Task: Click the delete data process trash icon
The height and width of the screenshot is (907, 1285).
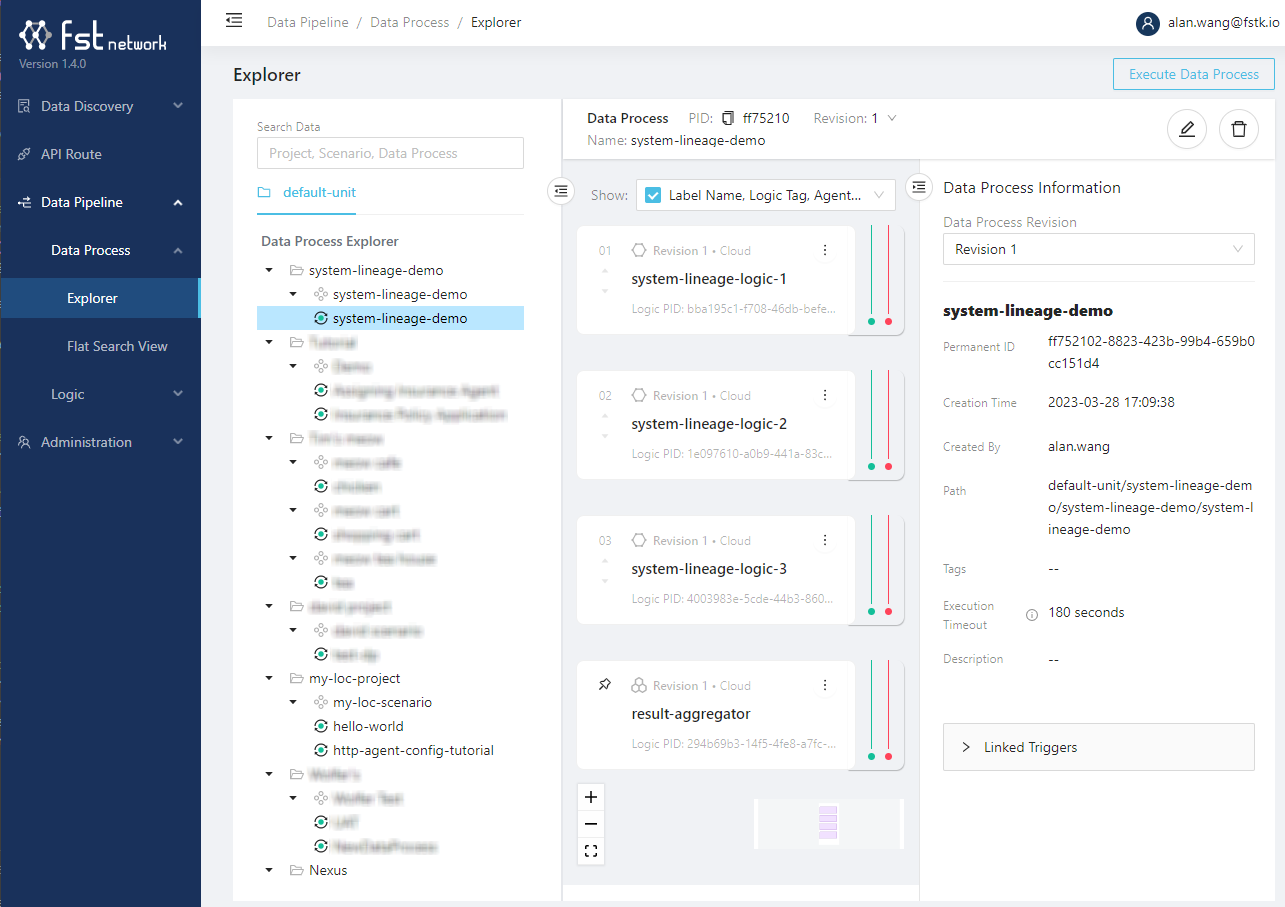Action: 1238,129
